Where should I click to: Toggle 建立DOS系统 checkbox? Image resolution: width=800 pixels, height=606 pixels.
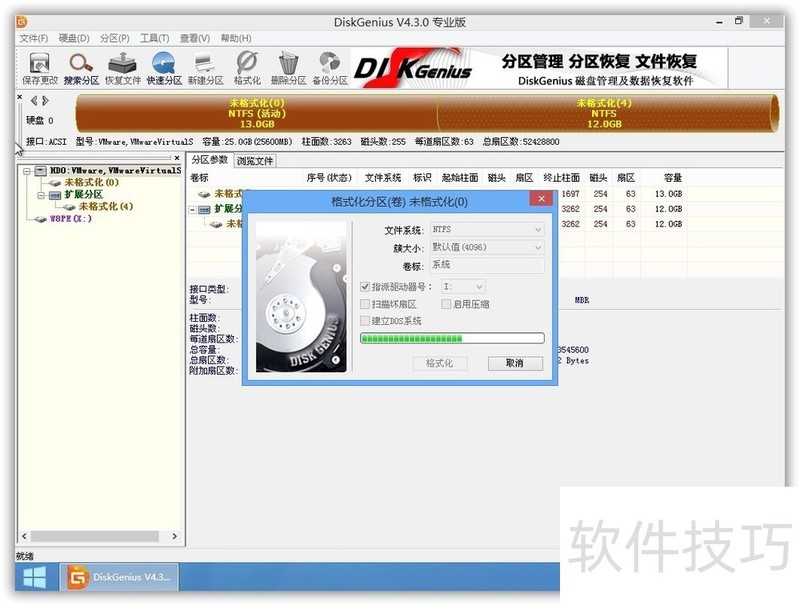[365, 321]
